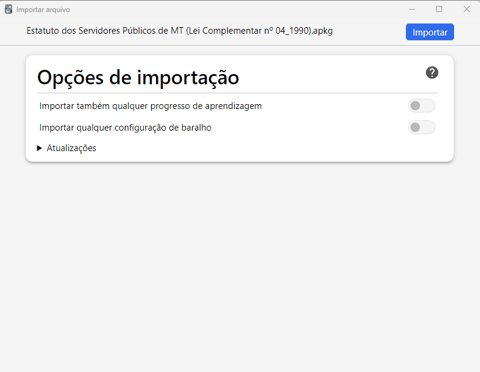
Task: Click the gray knob of learning progress switch
Action: pos(415,106)
